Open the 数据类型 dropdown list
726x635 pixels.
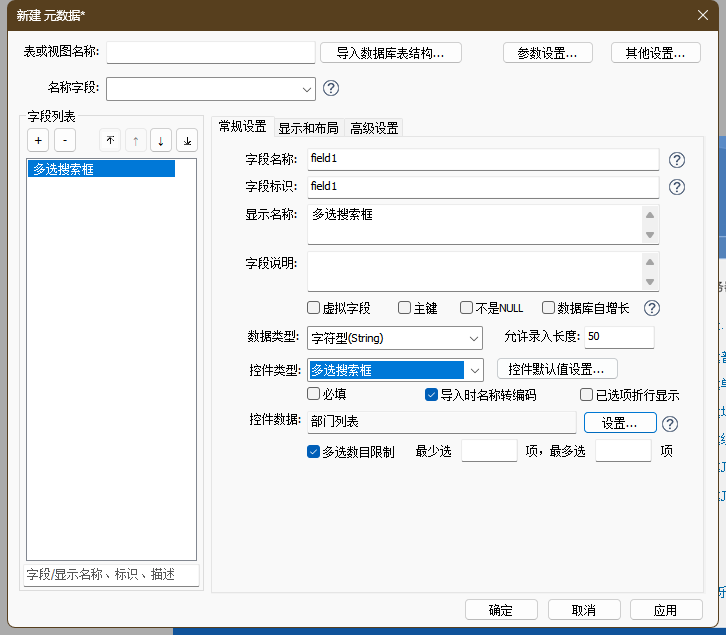(473, 338)
